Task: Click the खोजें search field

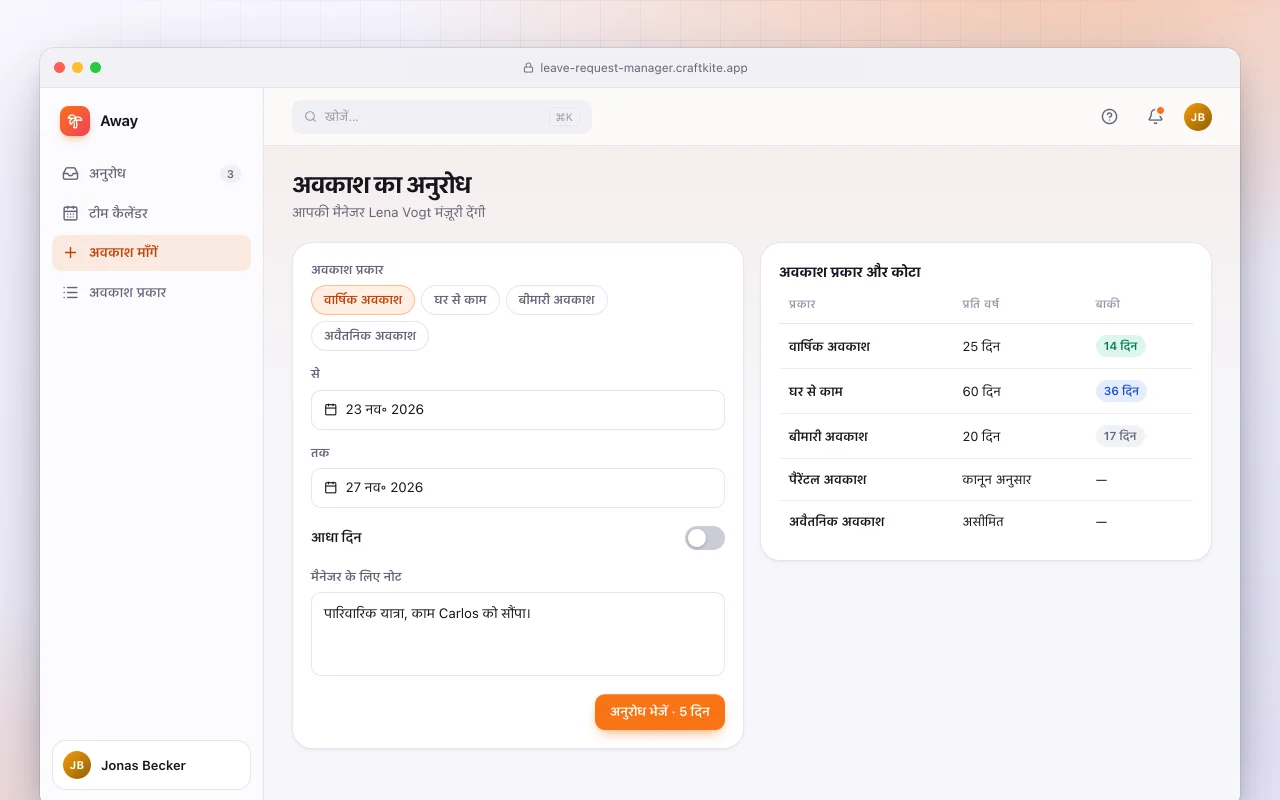Action: point(442,117)
